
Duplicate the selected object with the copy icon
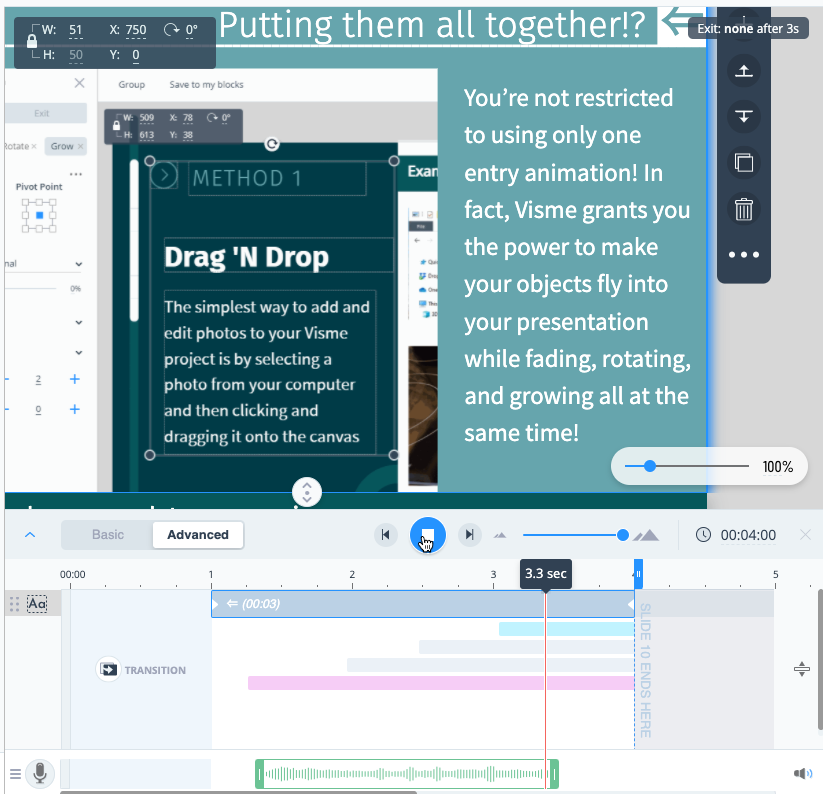click(744, 162)
